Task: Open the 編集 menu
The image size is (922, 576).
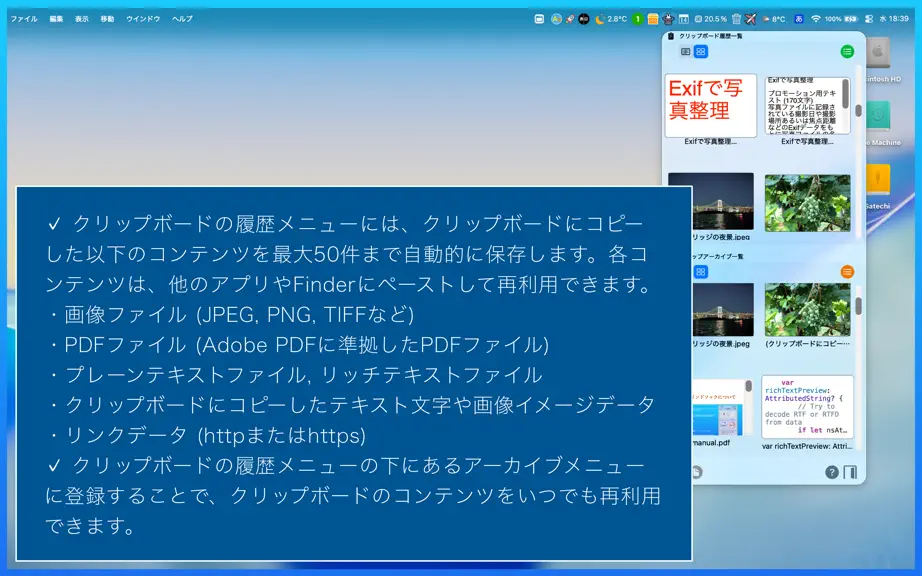Action: click(56, 19)
